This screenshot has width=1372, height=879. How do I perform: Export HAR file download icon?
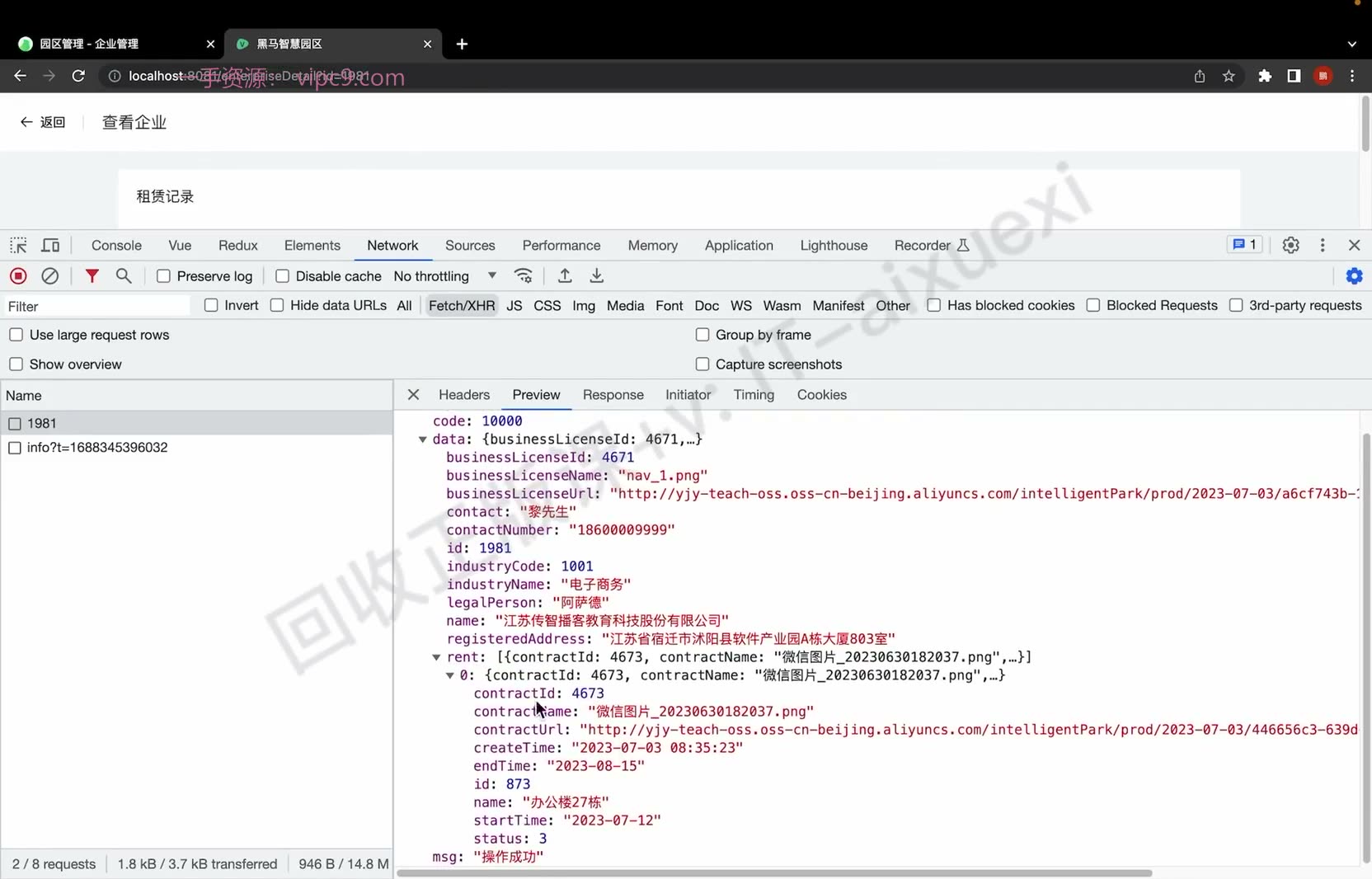(597, 275)
